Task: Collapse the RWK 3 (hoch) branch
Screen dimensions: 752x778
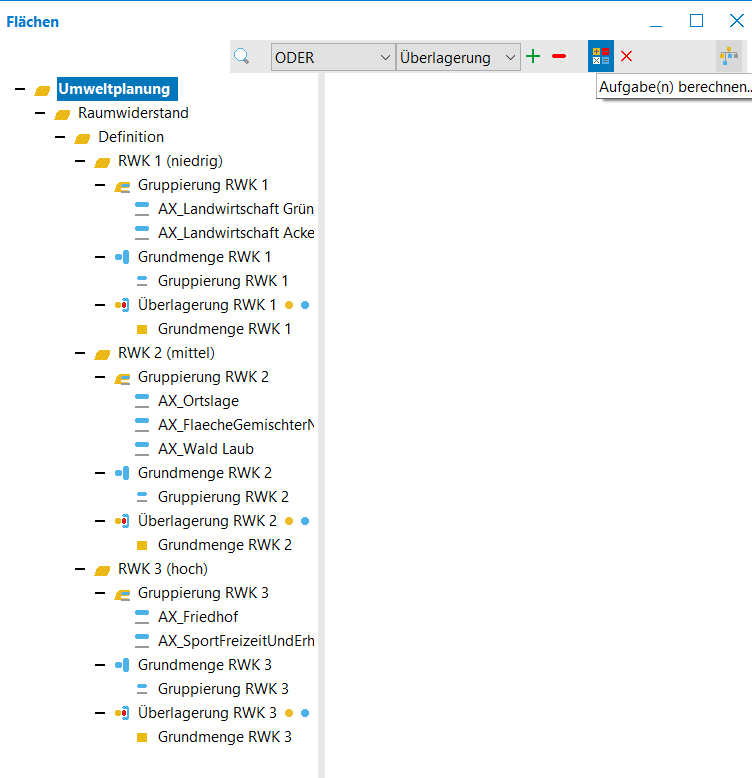Action: tap(80, 569)
